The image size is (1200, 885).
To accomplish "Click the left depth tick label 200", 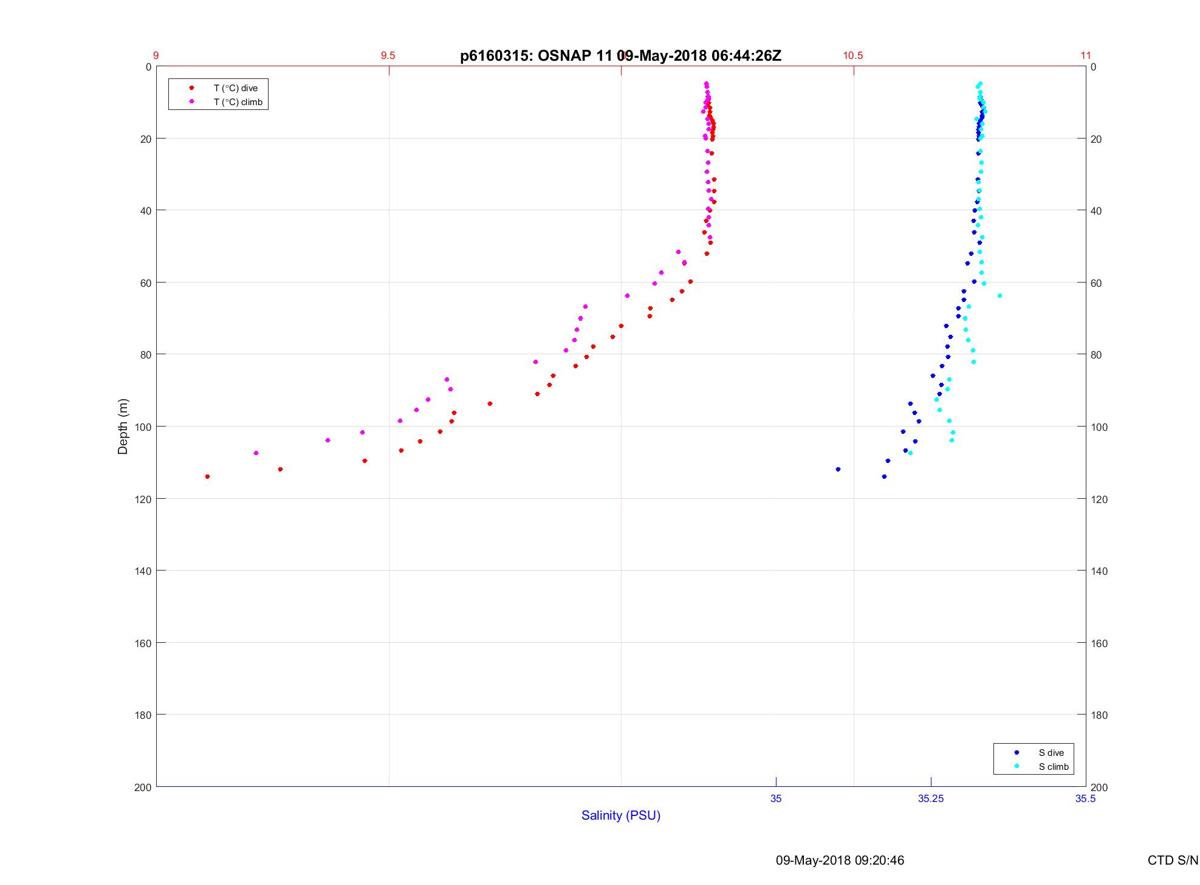I will (142, 787).
